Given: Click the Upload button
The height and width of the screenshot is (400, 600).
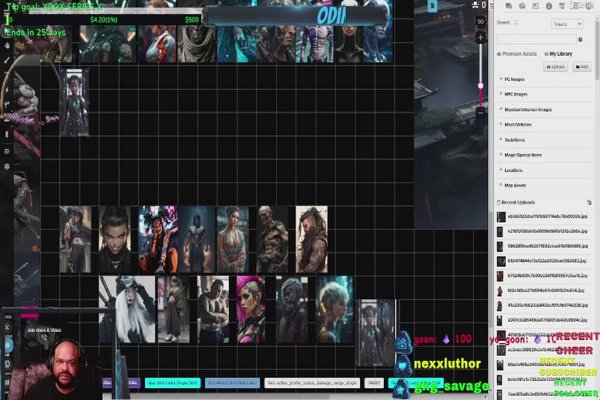Looking at the screenshot, I should tap(556, 67).
